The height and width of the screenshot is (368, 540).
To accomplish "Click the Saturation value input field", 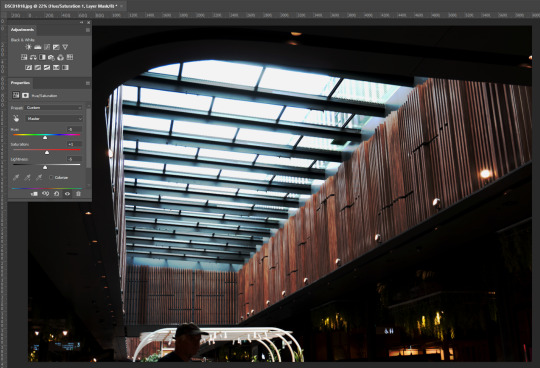I will (x=74, y=144).
